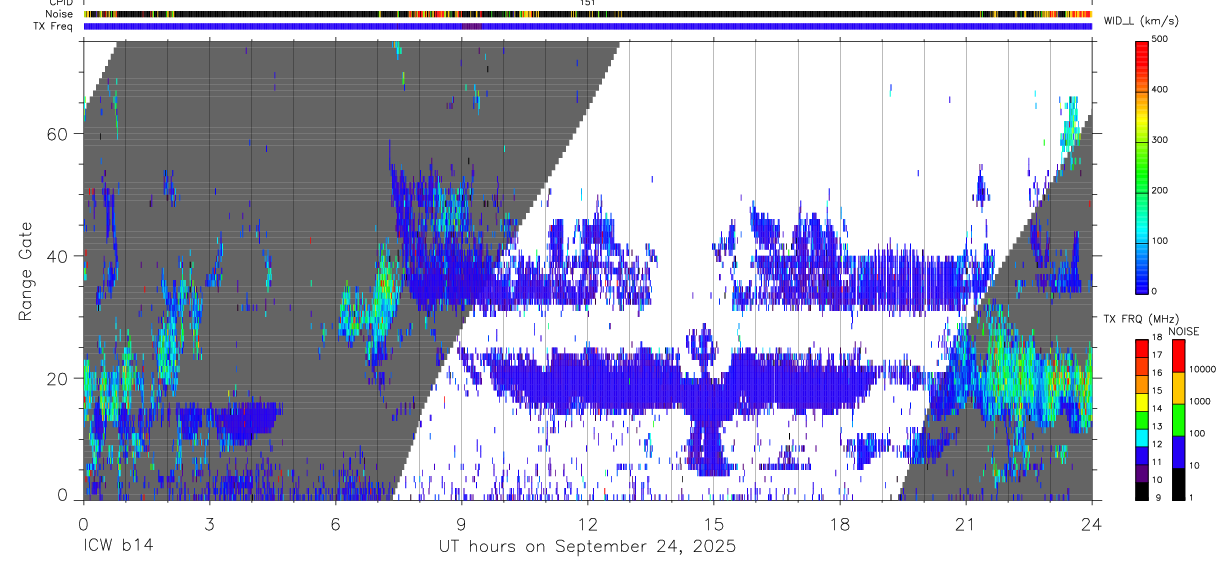Image resolution: width=1228 pixels, height=567 pixels.
Task: Click the 'UT hours on September 24, 2025' axis title
Action: point(587,546)
